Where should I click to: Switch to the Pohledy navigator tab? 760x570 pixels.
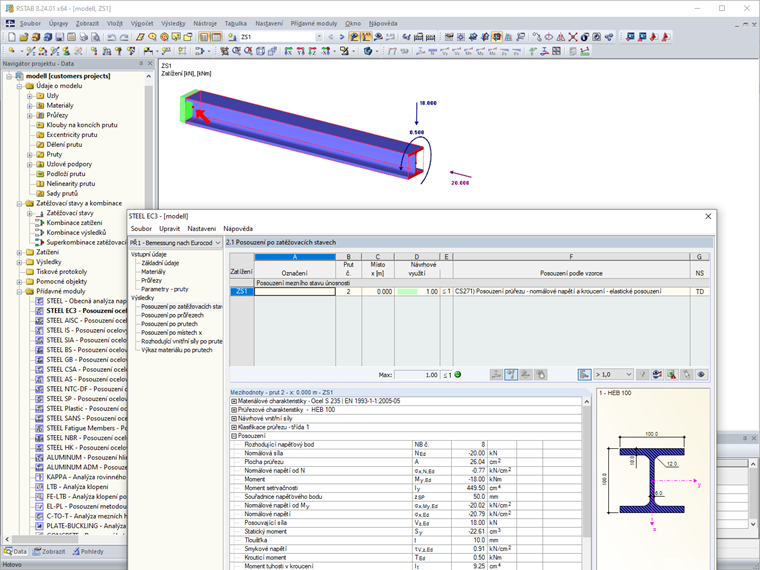[88, 552]
